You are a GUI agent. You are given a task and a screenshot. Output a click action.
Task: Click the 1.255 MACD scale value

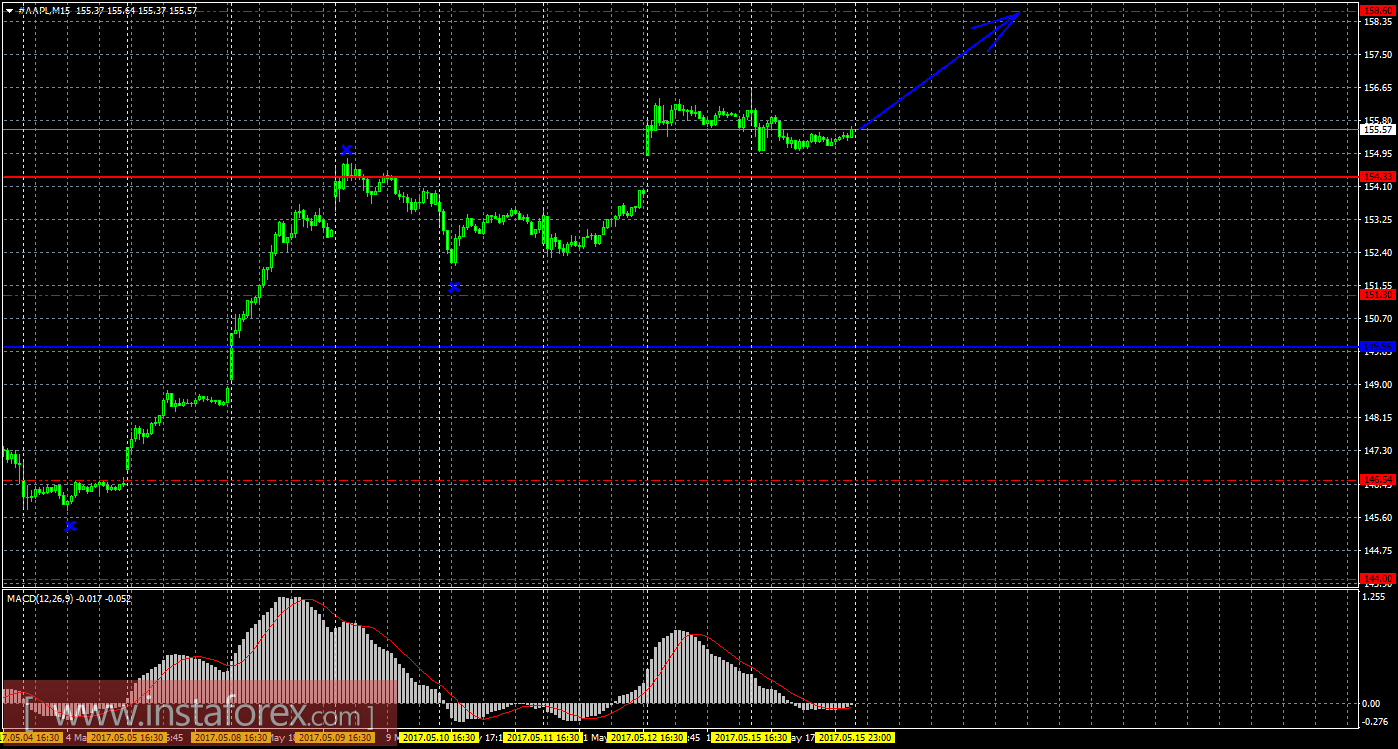pos(1375,597)
